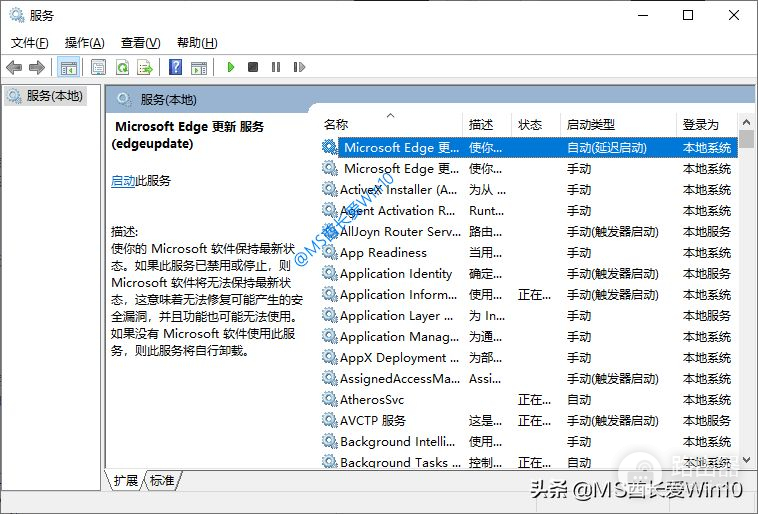Click 正在... status cell of AtherosSvc row
The width and height of the screenshot is (758, 514).
click(534, 399)
